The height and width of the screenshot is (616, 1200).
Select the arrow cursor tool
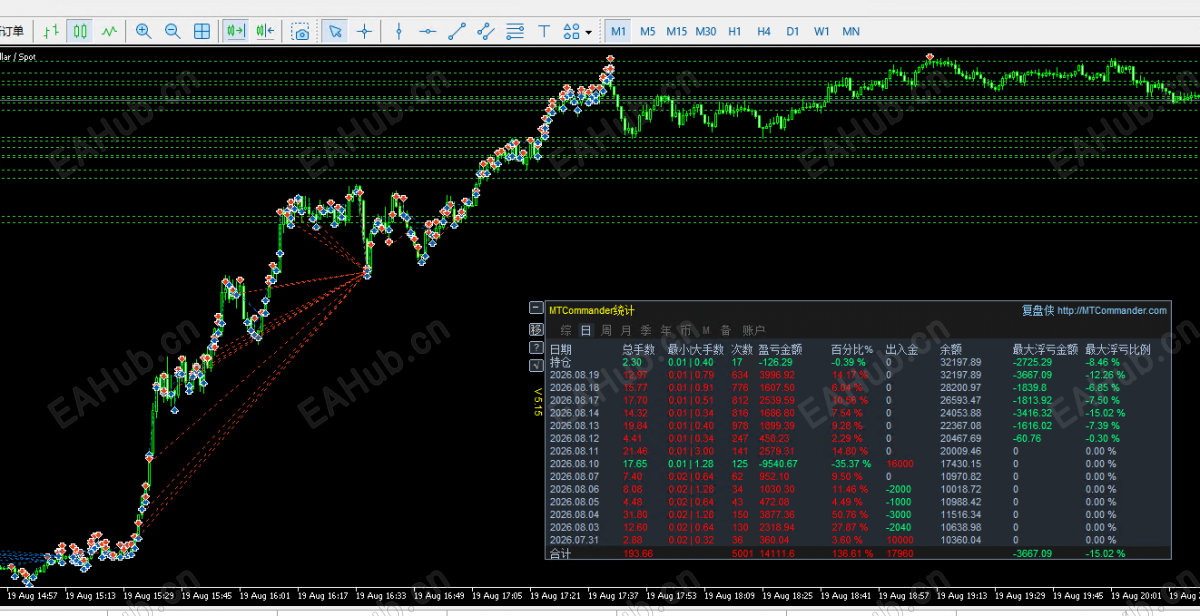click(x=336, y=31)
